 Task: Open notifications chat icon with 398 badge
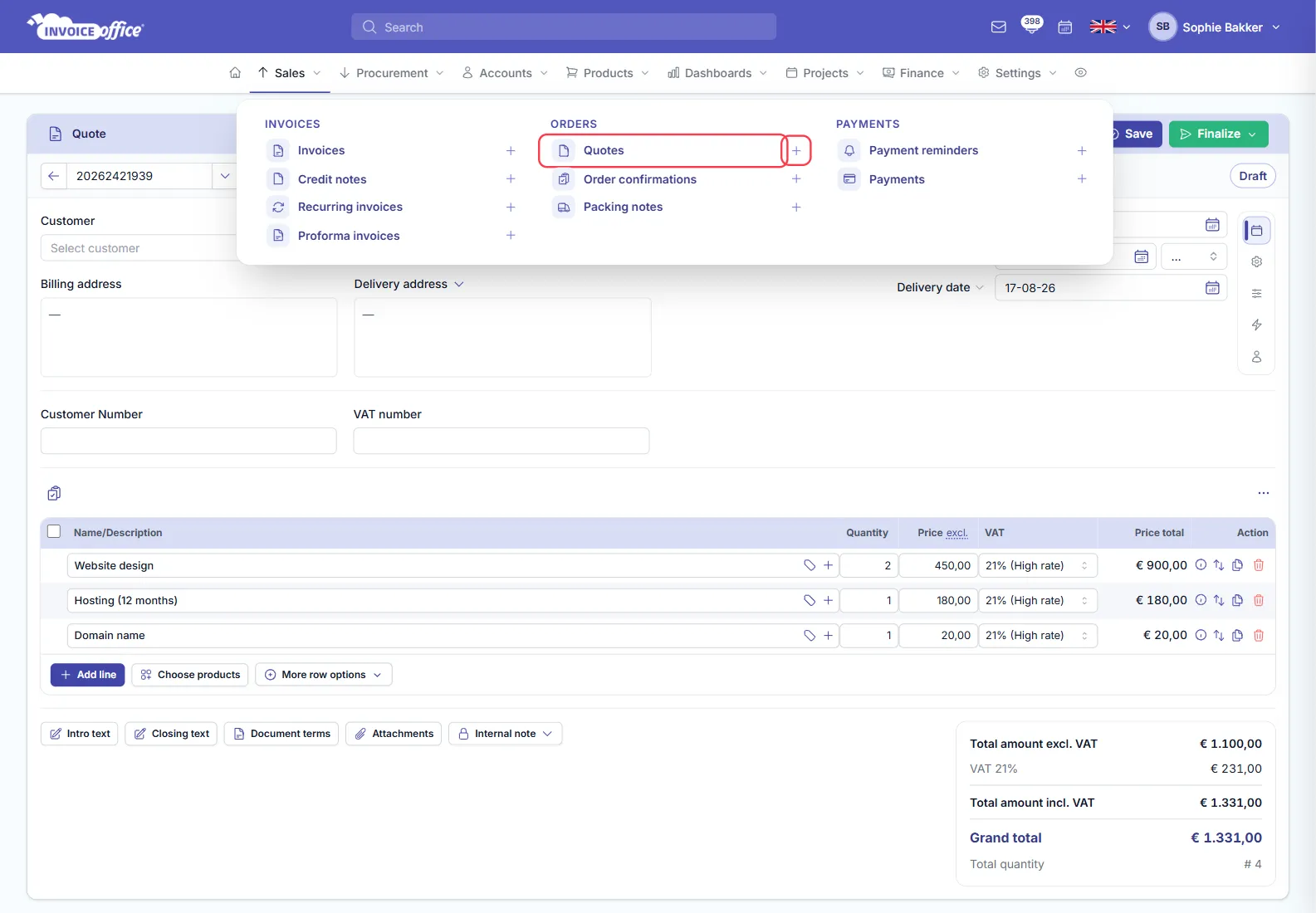point(1031,26)
